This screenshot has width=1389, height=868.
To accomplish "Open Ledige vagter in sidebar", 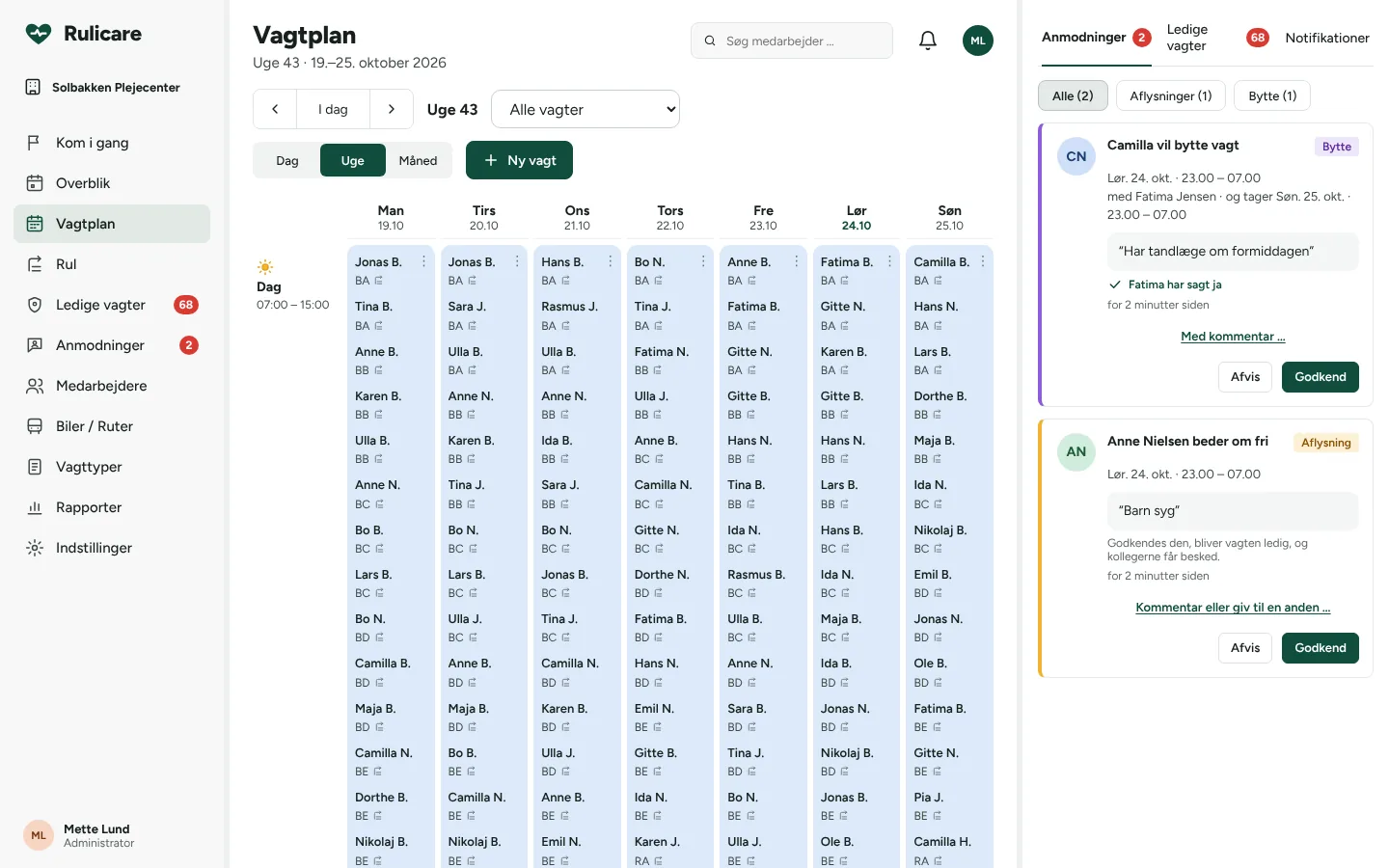I will pyautogui.click(x=112, y=305).
